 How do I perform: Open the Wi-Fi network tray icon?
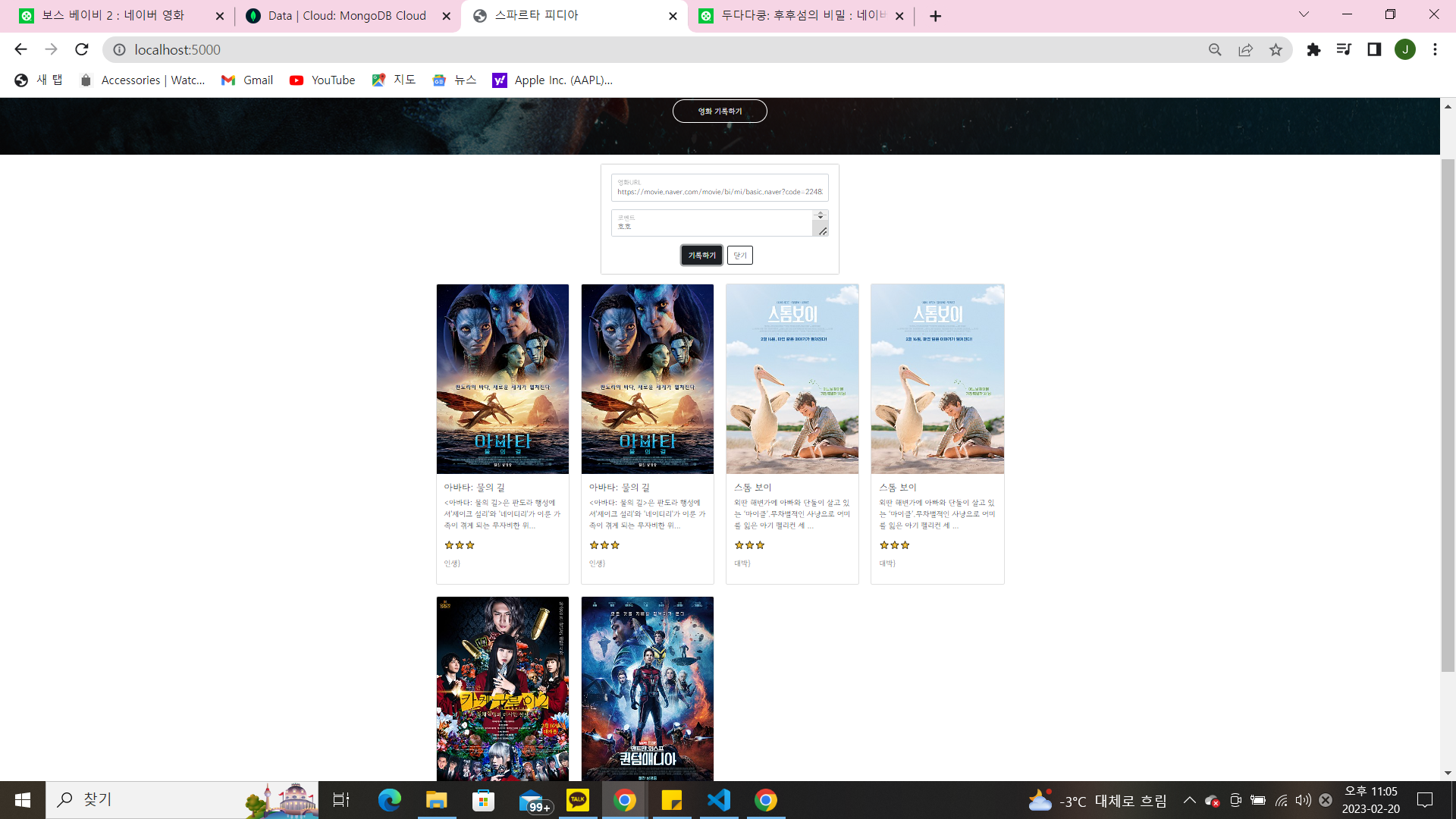point(1282,800)
